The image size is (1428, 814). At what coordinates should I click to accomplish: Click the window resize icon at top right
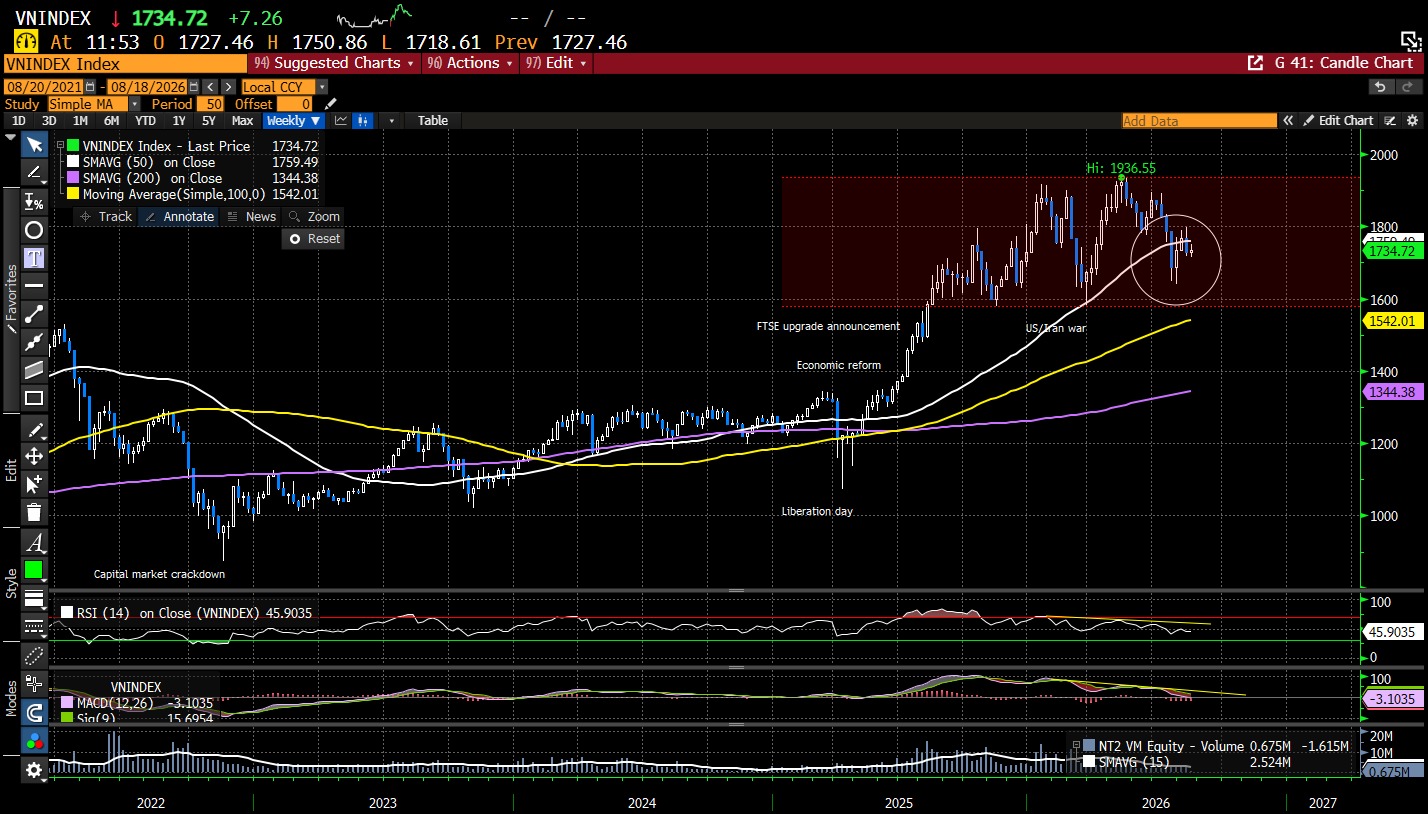point(1410,41)
